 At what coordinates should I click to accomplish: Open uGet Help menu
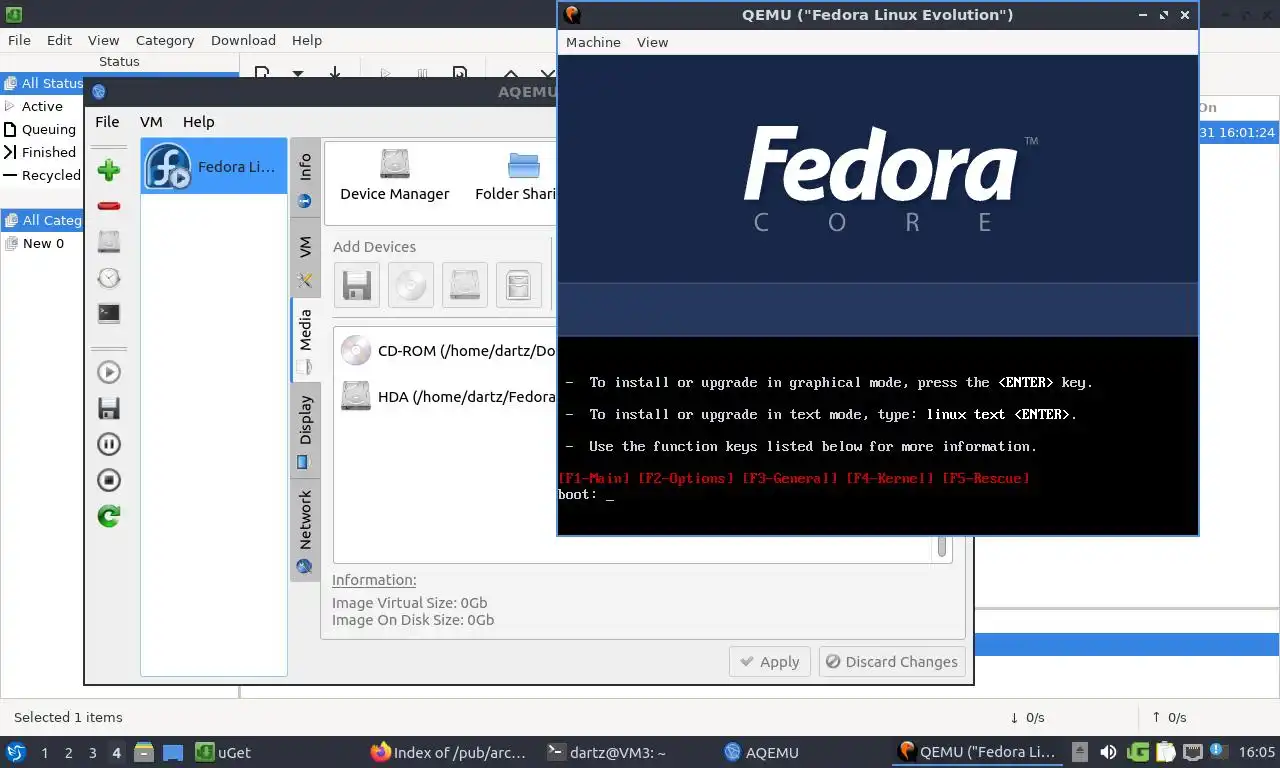click(x=307, y=40)
